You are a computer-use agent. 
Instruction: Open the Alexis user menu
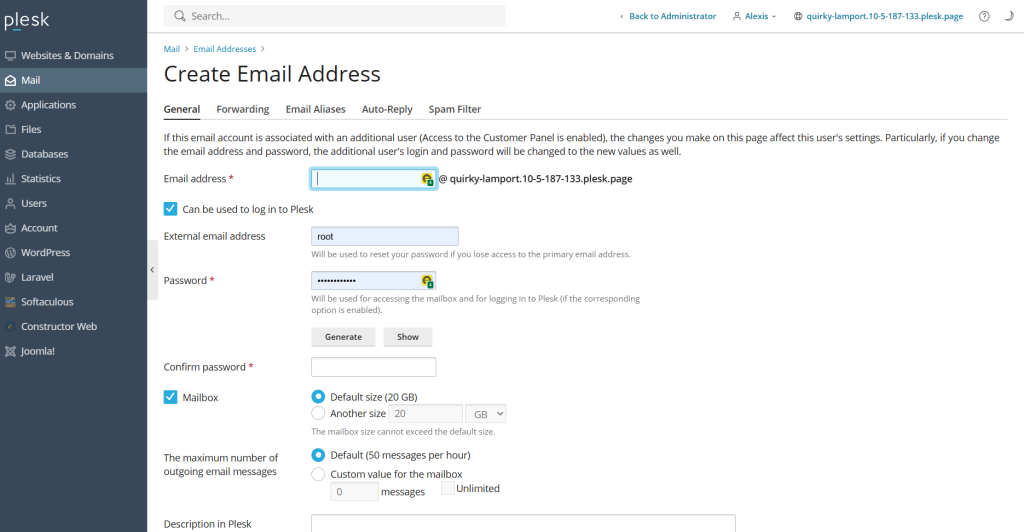[754, 16]
